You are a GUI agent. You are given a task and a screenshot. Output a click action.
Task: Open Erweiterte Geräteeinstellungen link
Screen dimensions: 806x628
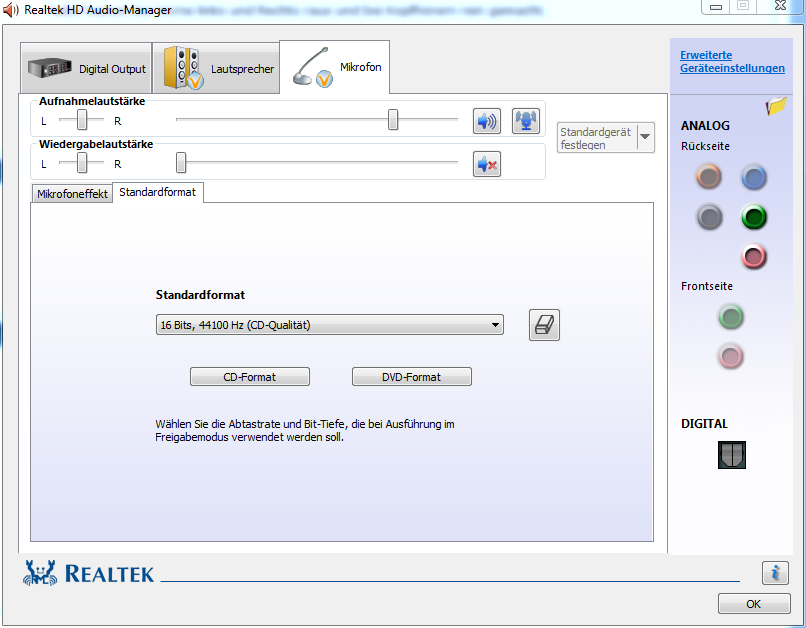point(732,62)
